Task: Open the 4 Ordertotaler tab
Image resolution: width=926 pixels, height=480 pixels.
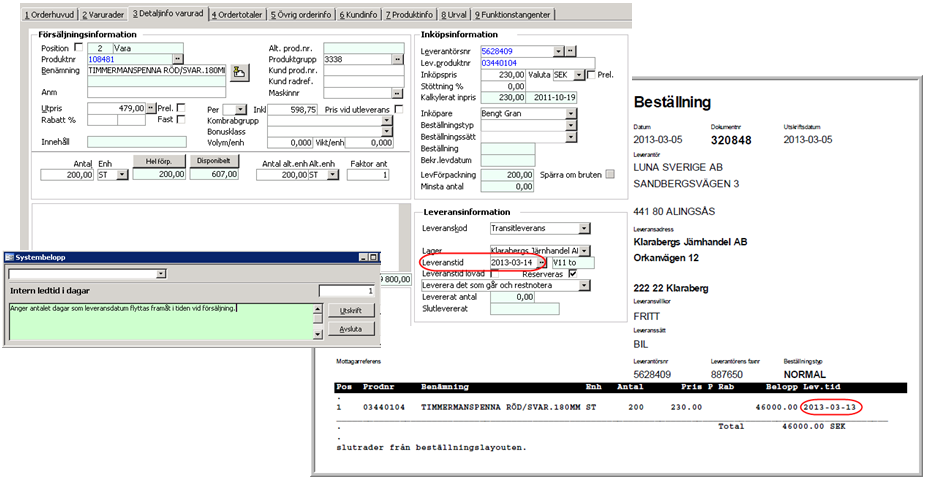Action: pos(237,14)
